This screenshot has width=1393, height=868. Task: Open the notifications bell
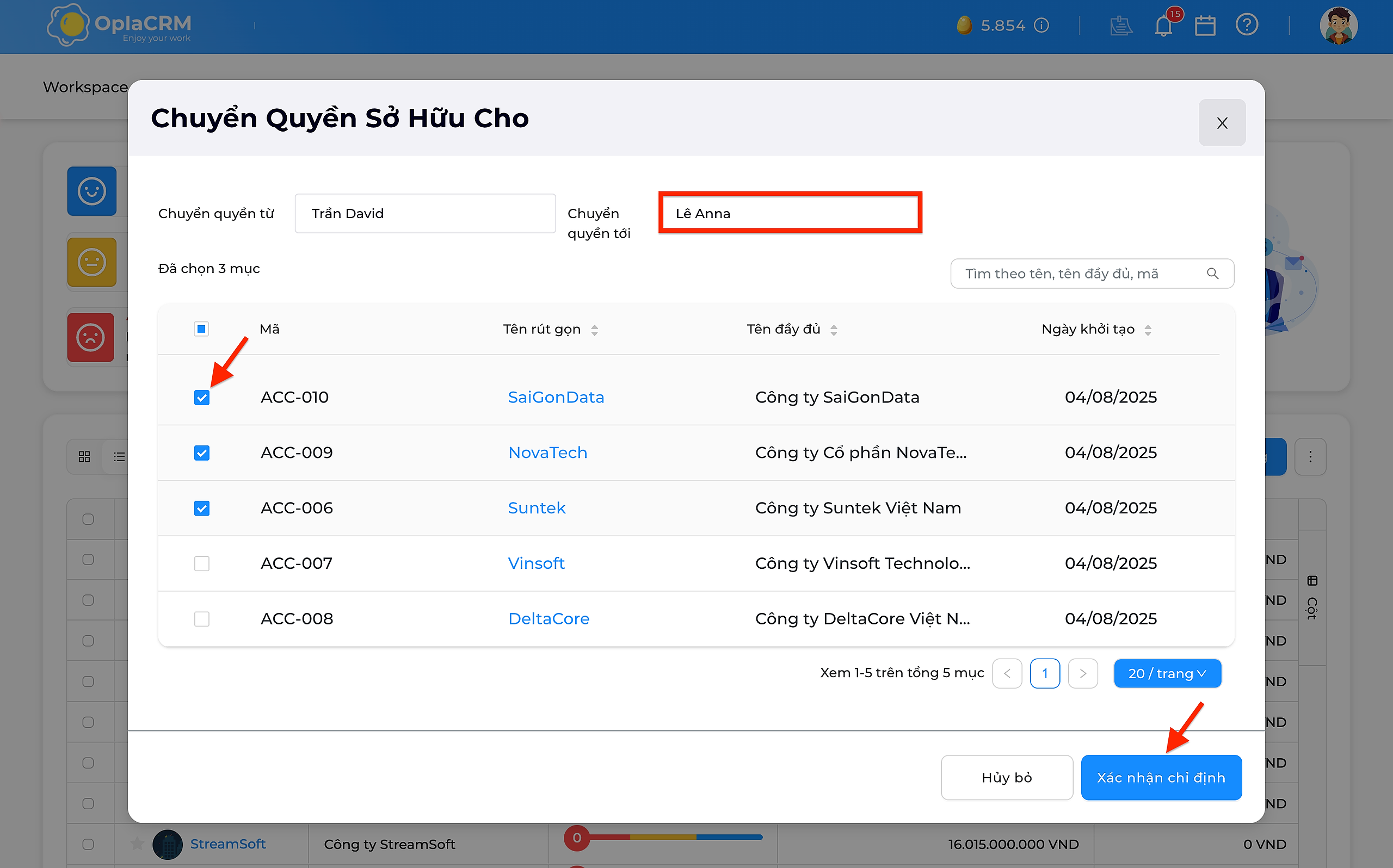[1164, 26]
